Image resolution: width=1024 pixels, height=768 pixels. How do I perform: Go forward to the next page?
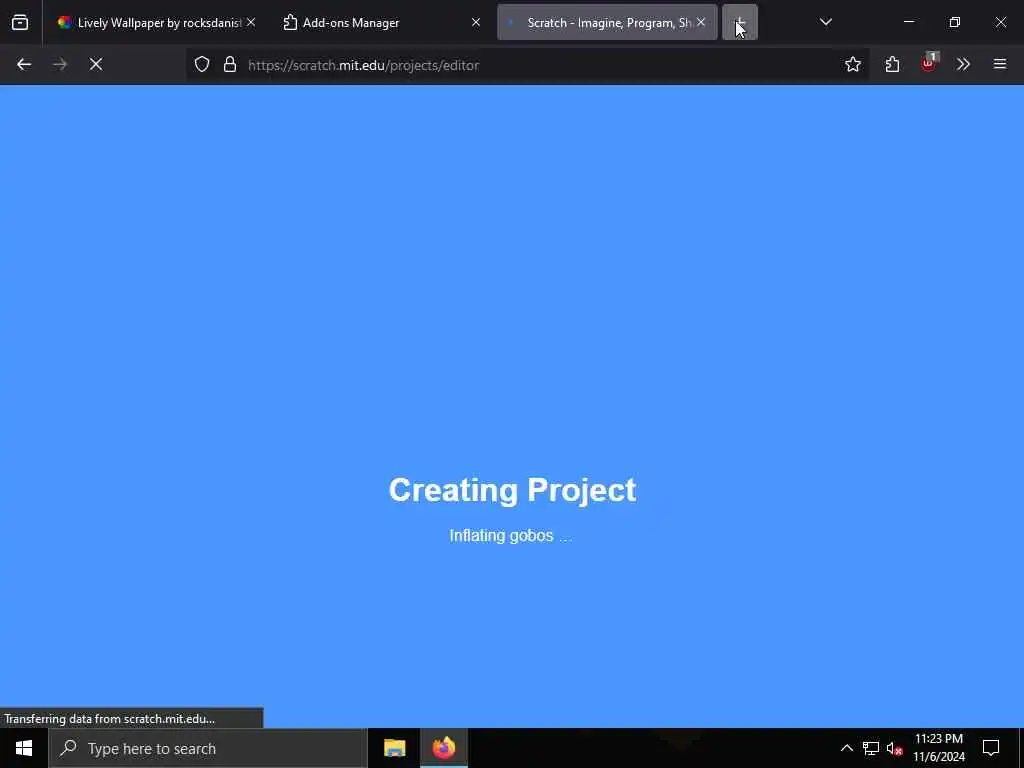point(59,65)
